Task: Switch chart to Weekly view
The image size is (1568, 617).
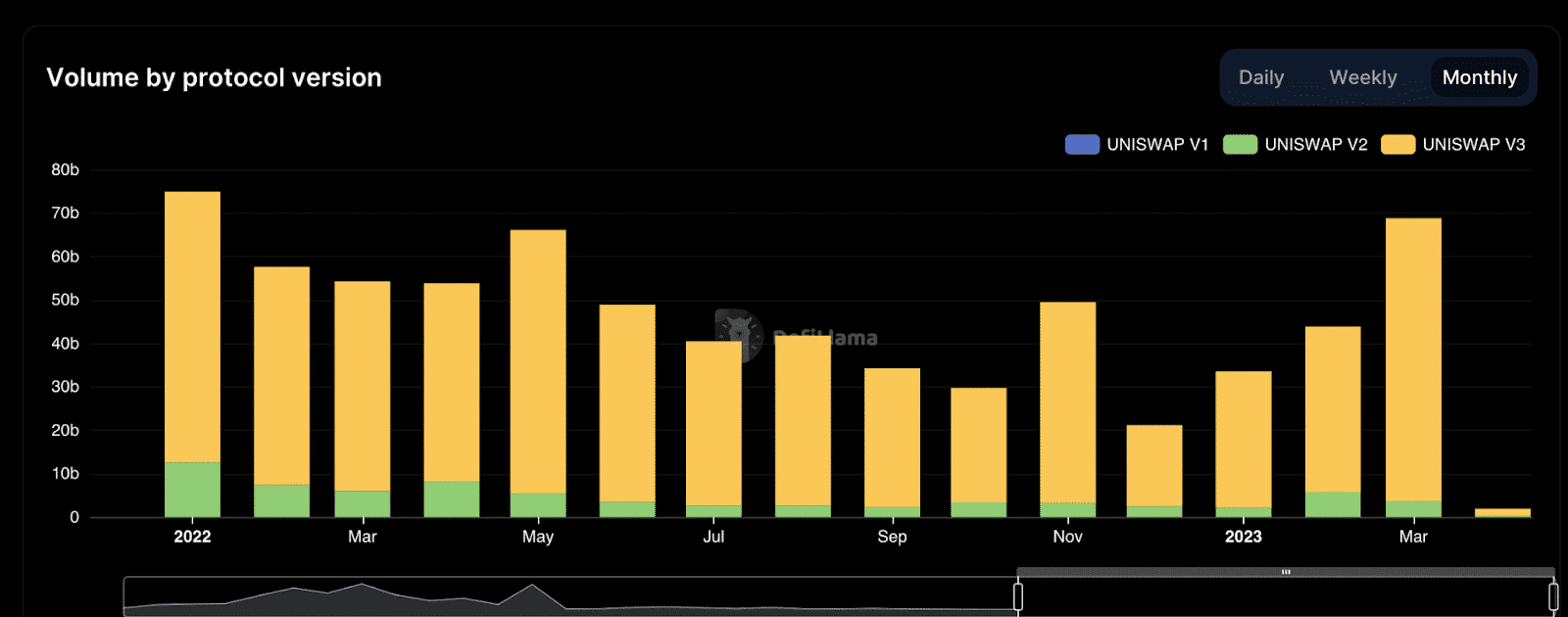Action: coord(1362,77)
